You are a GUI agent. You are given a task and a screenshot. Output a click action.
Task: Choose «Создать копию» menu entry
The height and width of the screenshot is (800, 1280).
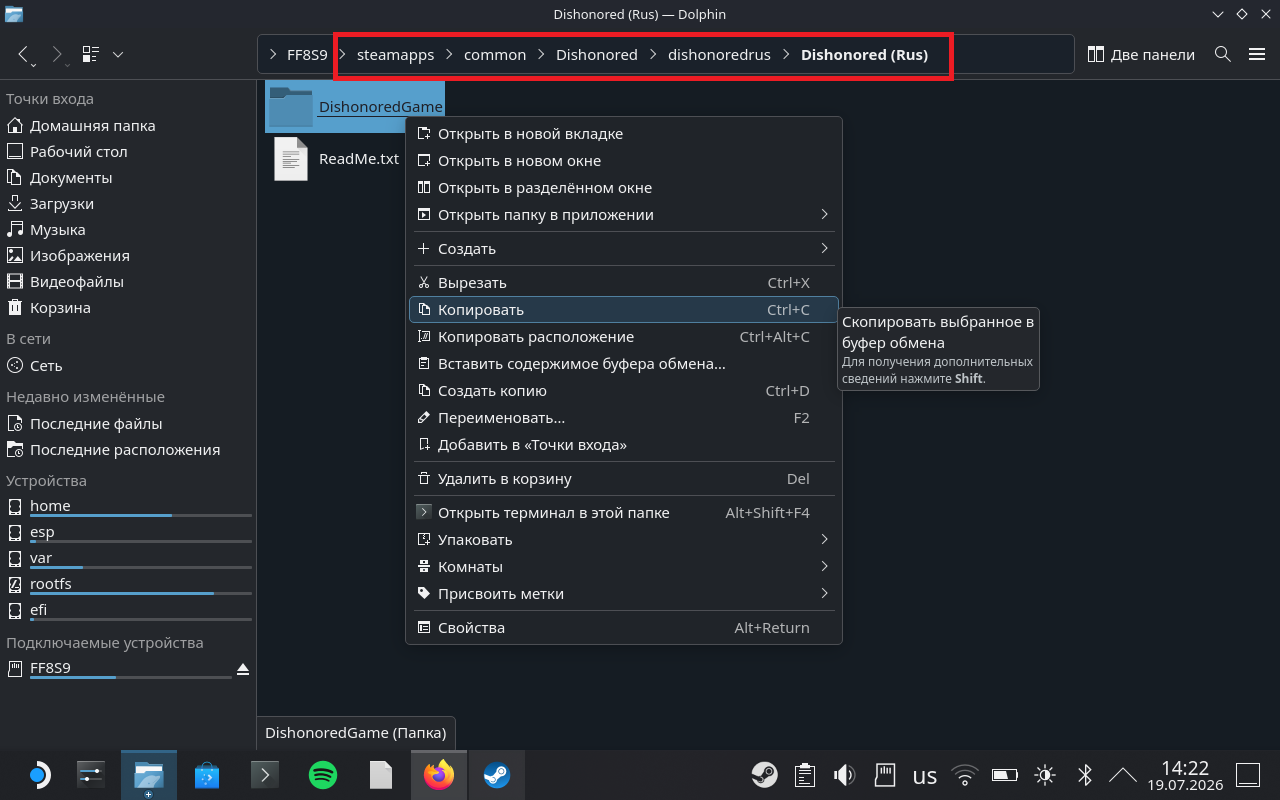(x=624, y=391)
